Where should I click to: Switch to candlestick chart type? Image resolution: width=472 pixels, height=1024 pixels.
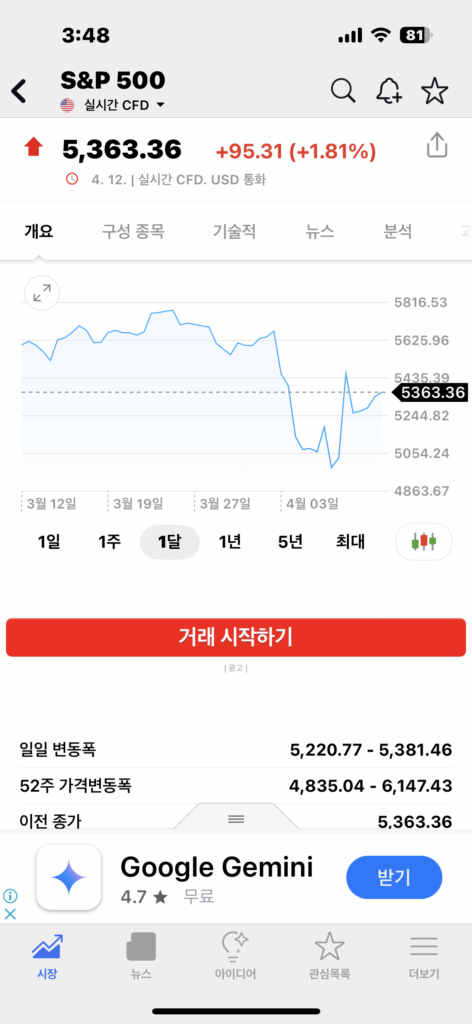(424, 541)
